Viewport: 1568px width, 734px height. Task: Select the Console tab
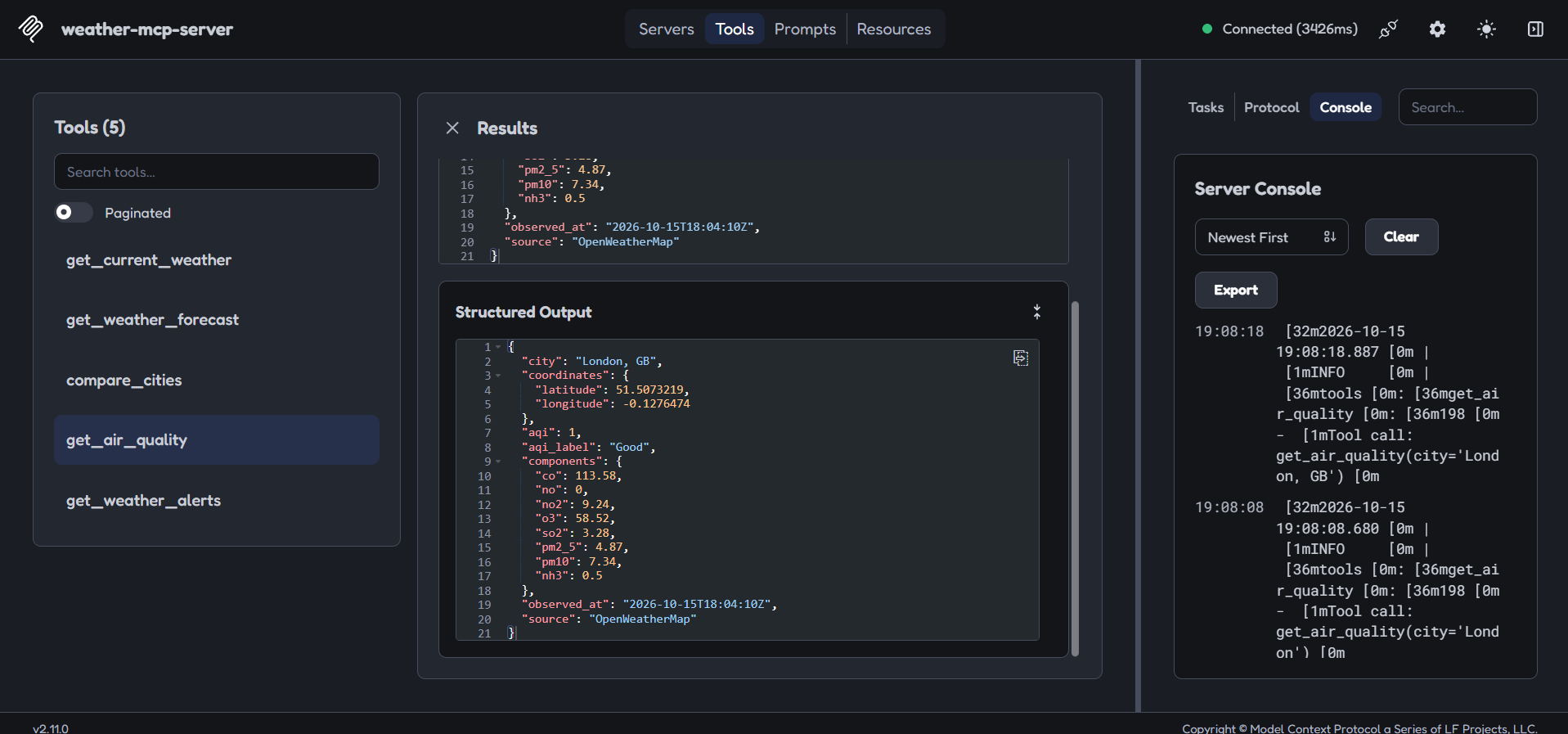coord(1346,107)
